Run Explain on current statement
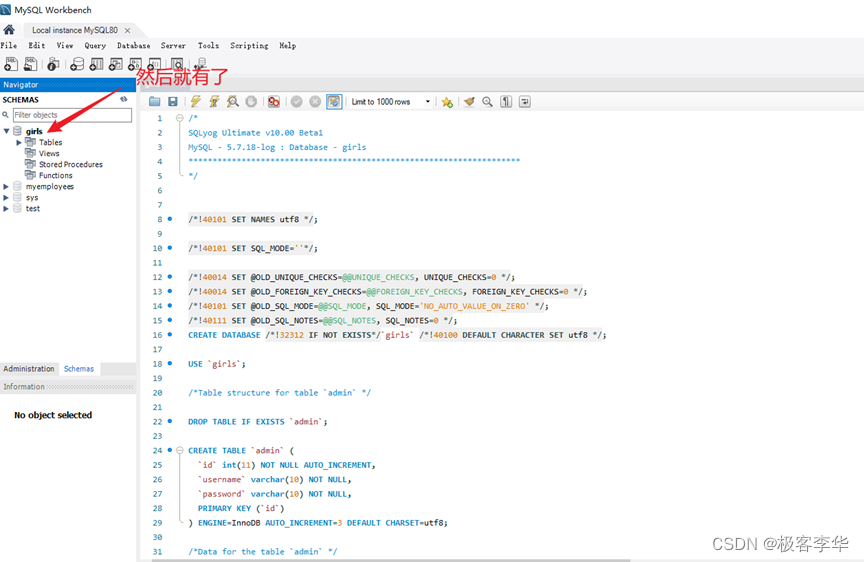 click(x=233, y=102)
